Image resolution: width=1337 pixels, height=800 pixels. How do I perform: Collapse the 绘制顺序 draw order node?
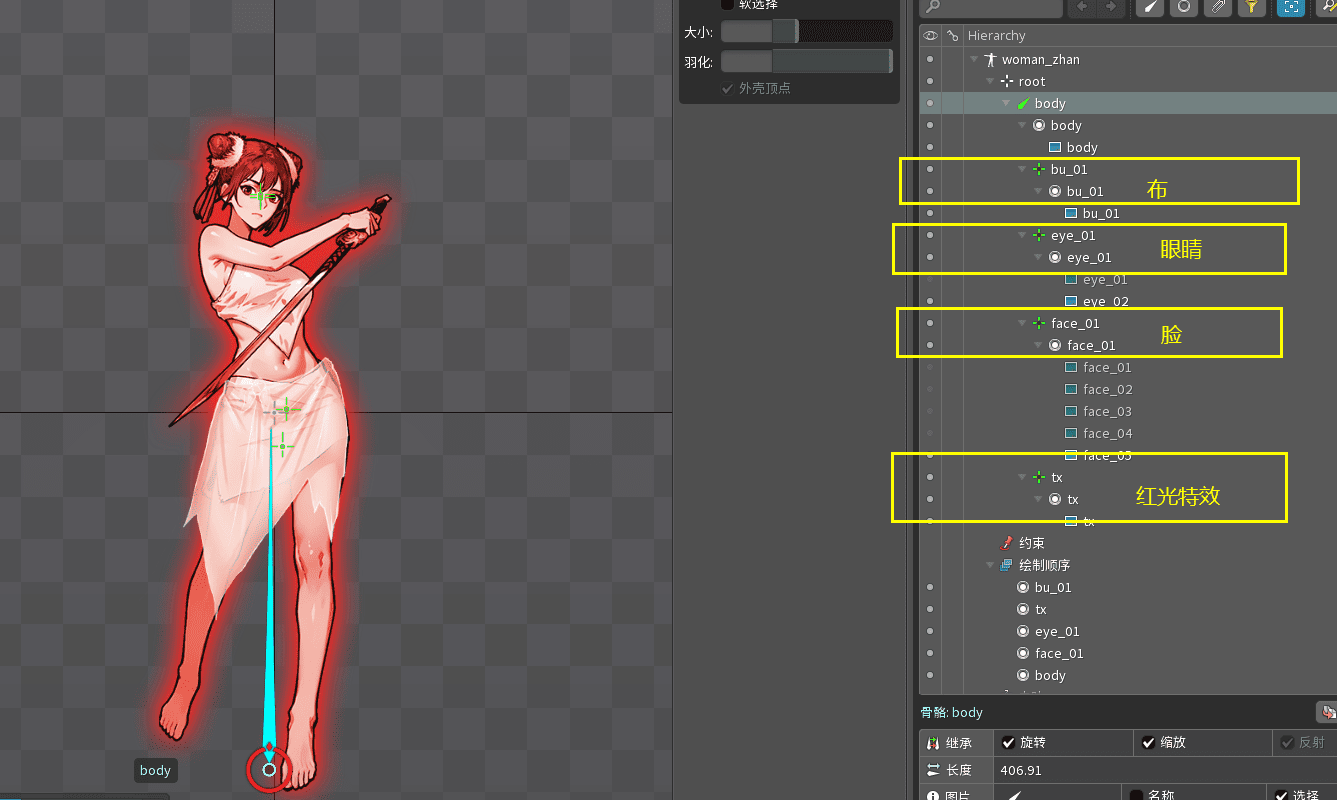pos(990,565)
